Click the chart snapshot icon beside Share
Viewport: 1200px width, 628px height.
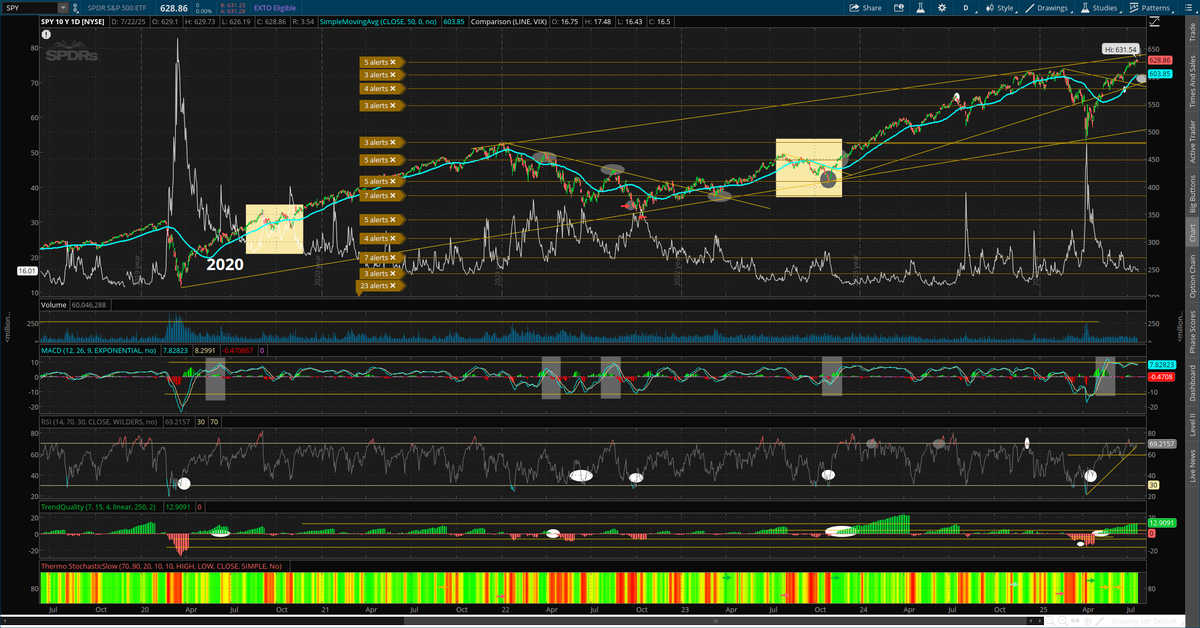pyautogui.click(x=898, y=8)
